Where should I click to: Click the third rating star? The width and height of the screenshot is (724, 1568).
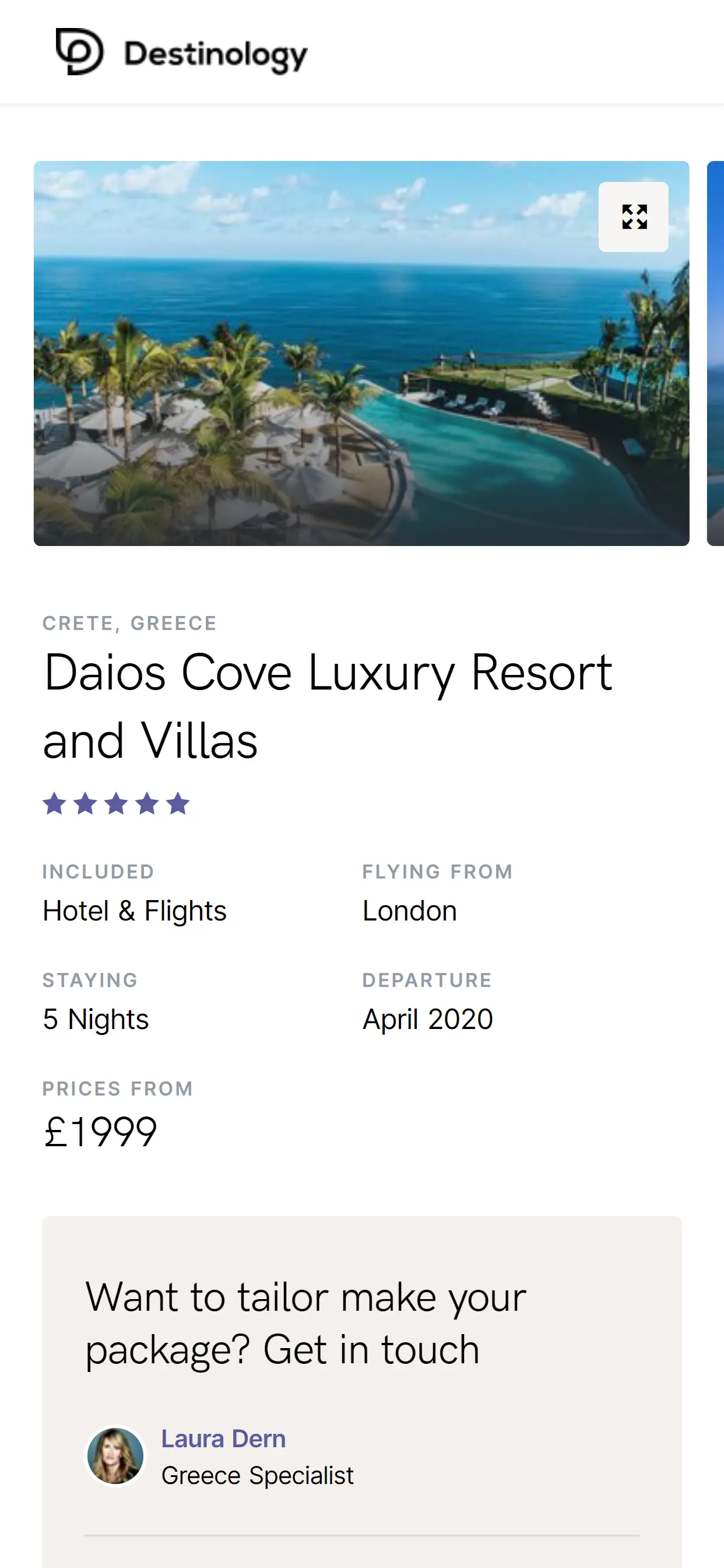(x=116, y=803)
